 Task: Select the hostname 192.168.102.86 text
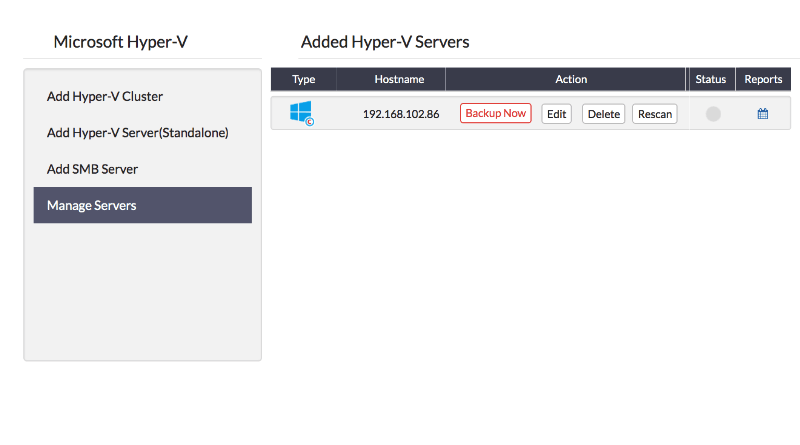400,114
